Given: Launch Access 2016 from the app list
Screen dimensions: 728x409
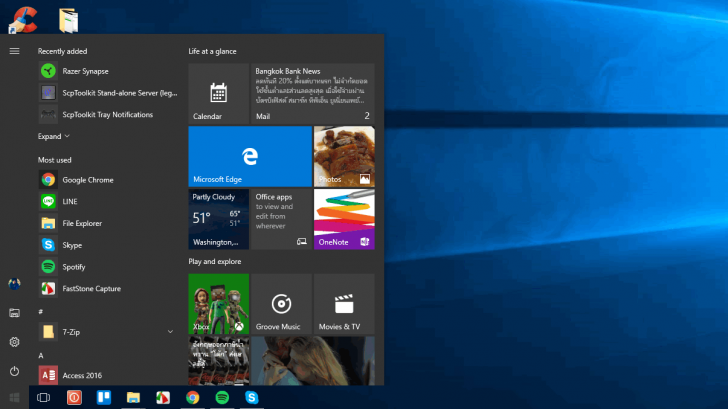Looking at the screenshot, I should click(108, 375).
